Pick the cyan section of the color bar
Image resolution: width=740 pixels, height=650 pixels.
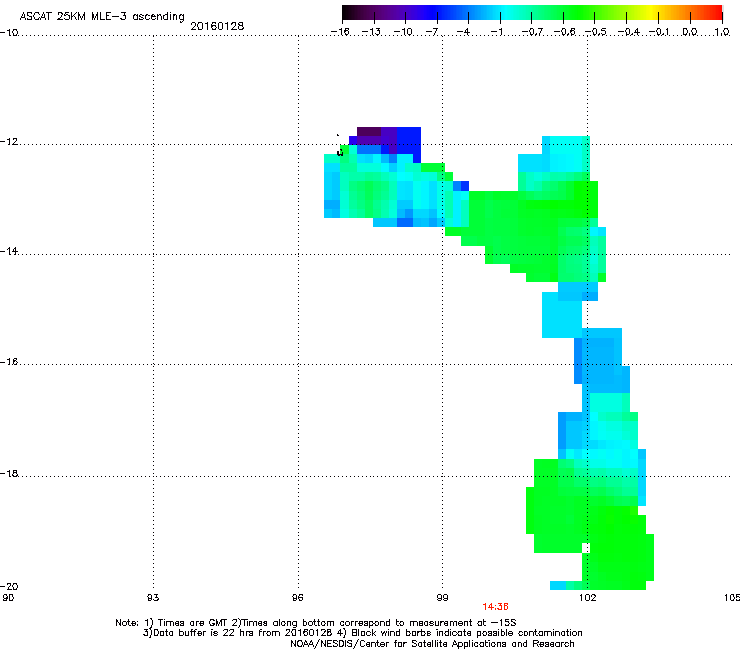tap(506, 13)
